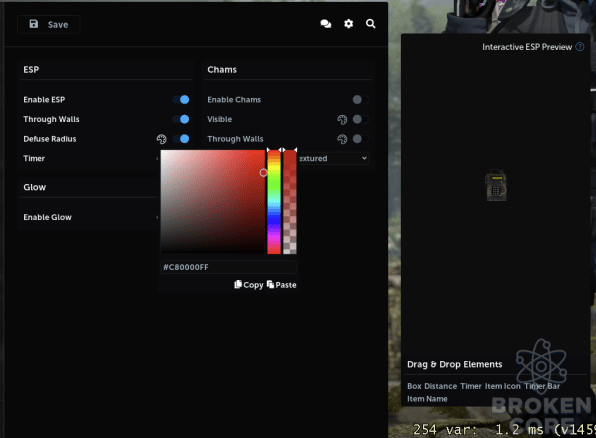This screenshot has width=596, height=438.
Task: Pick a shade in the saturation square
Action: [x=213, y=202]
